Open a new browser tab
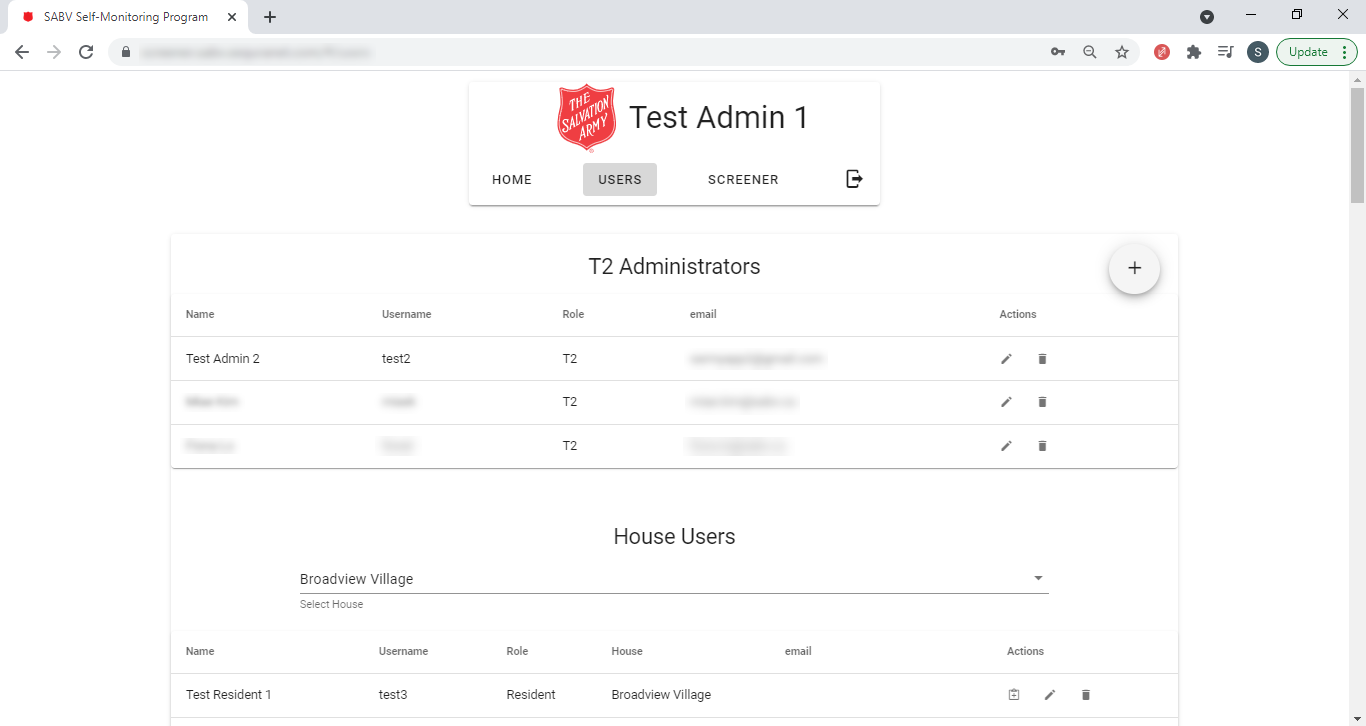 pyautogui.click(x=270, y=17)
